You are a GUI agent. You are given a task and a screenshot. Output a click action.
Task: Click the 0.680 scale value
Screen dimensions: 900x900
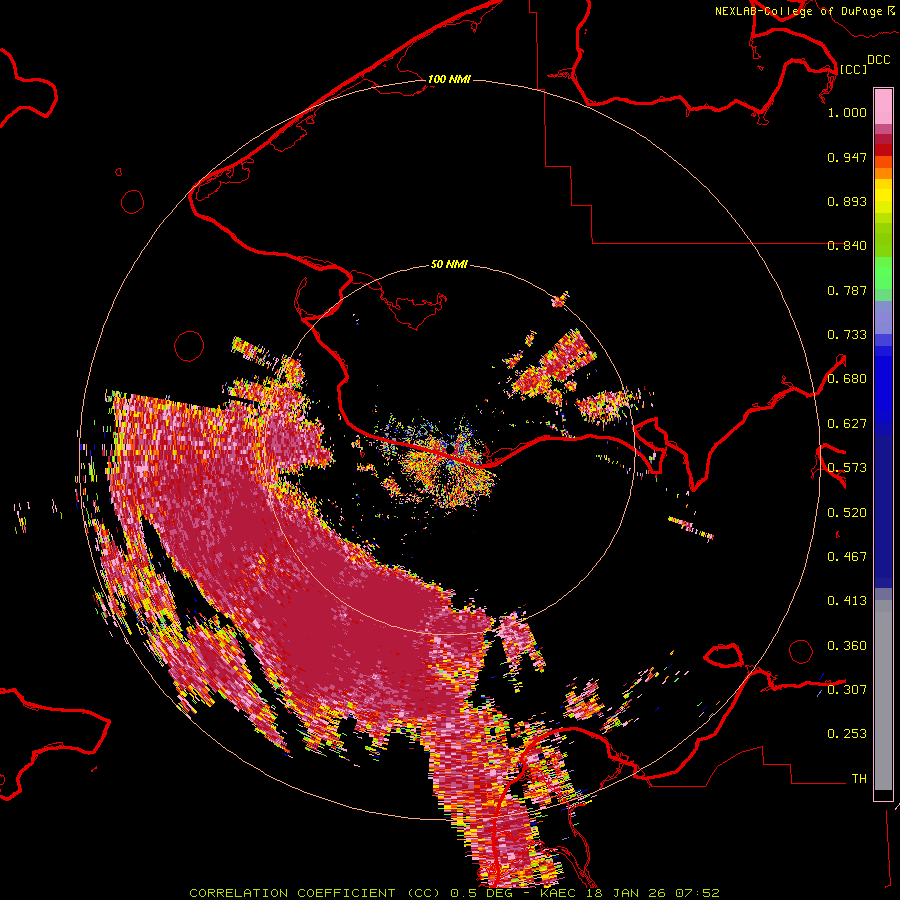coord(847,379)
